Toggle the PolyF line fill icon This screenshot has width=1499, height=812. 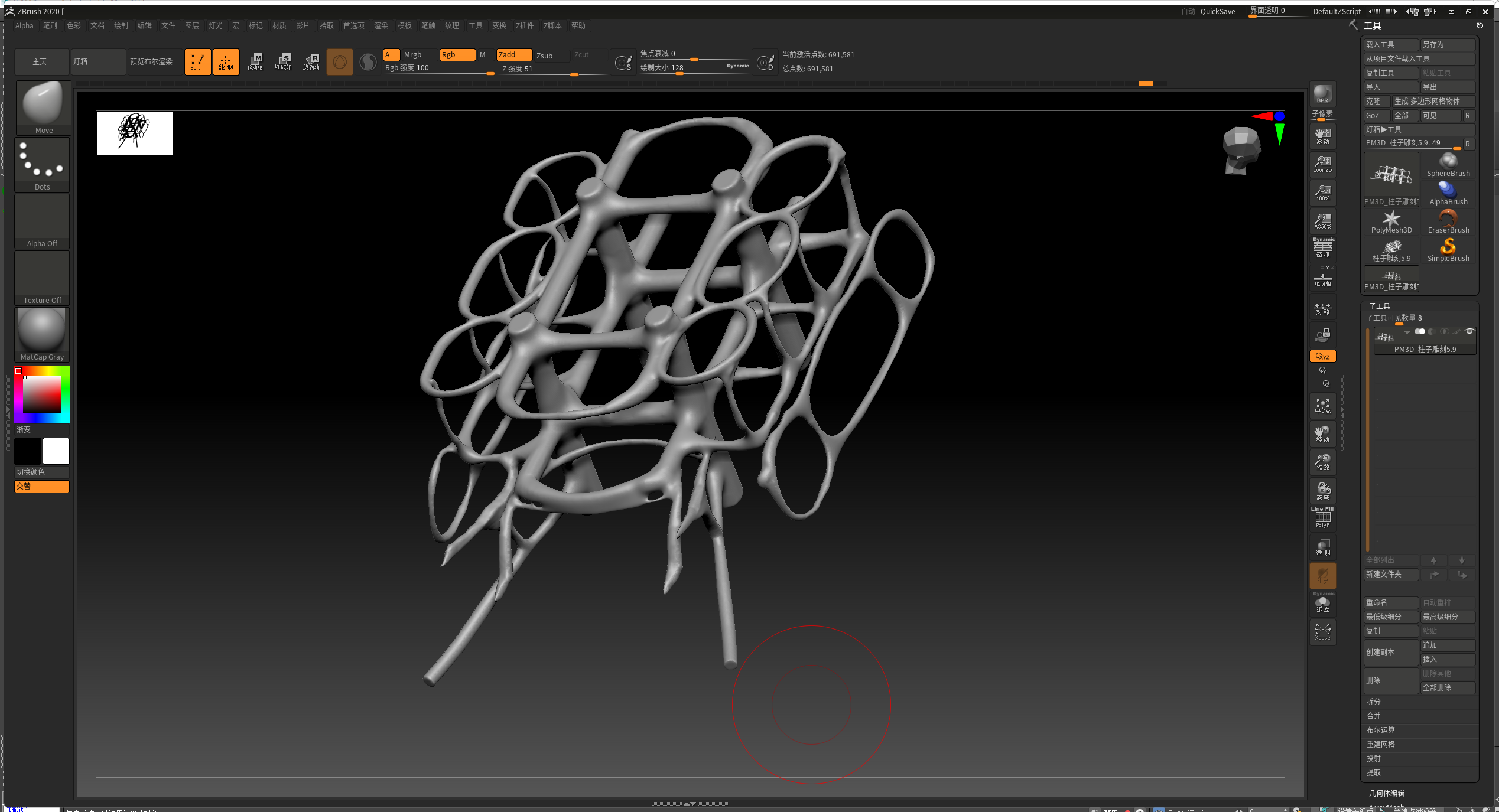(1322, 518)
